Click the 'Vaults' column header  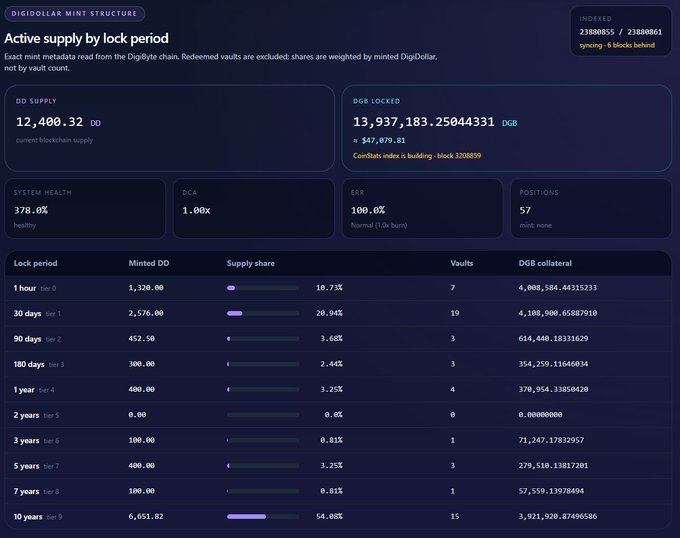461,263
